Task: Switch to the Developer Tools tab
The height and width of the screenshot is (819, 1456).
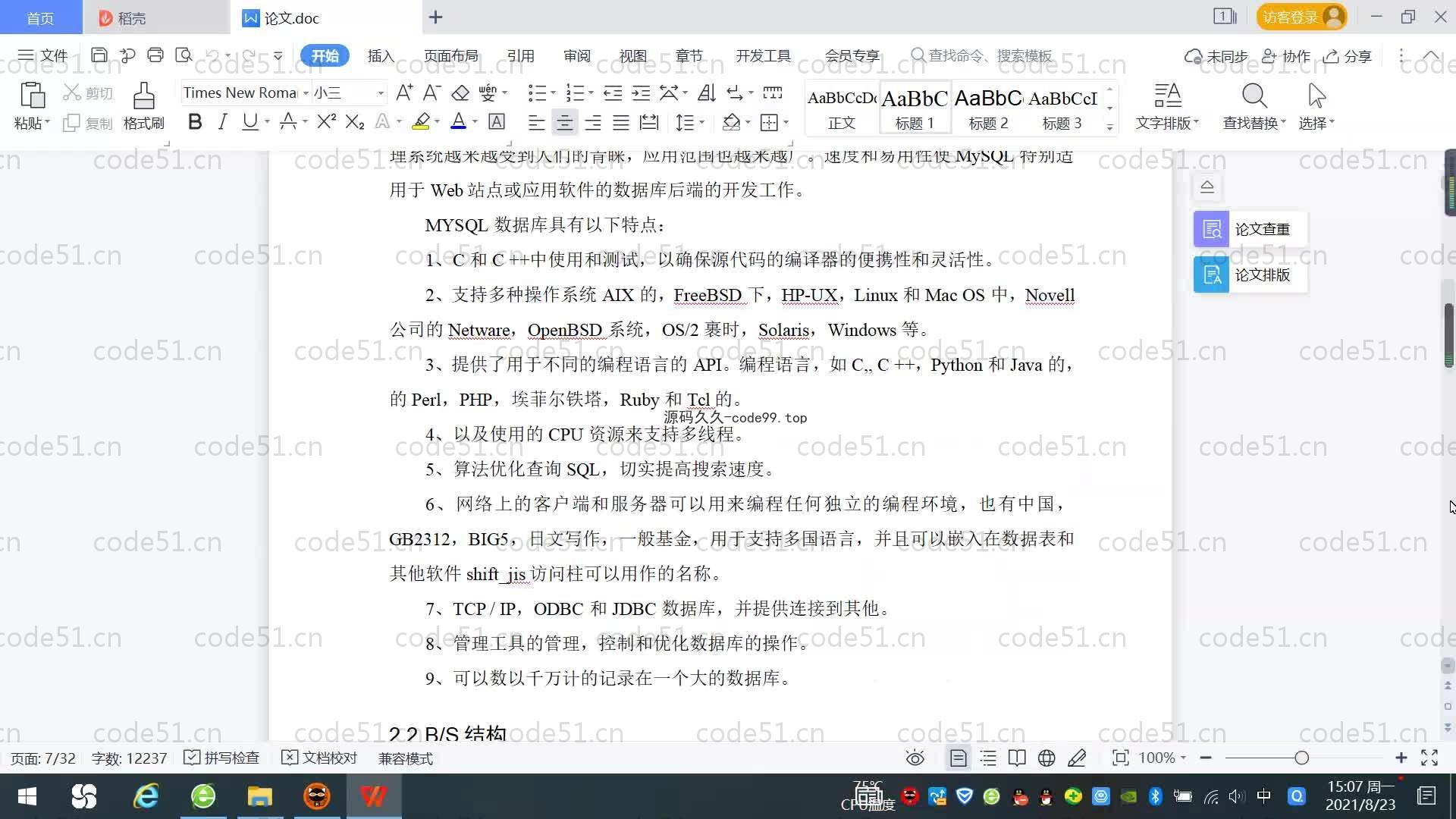Action: pos(763,55)
